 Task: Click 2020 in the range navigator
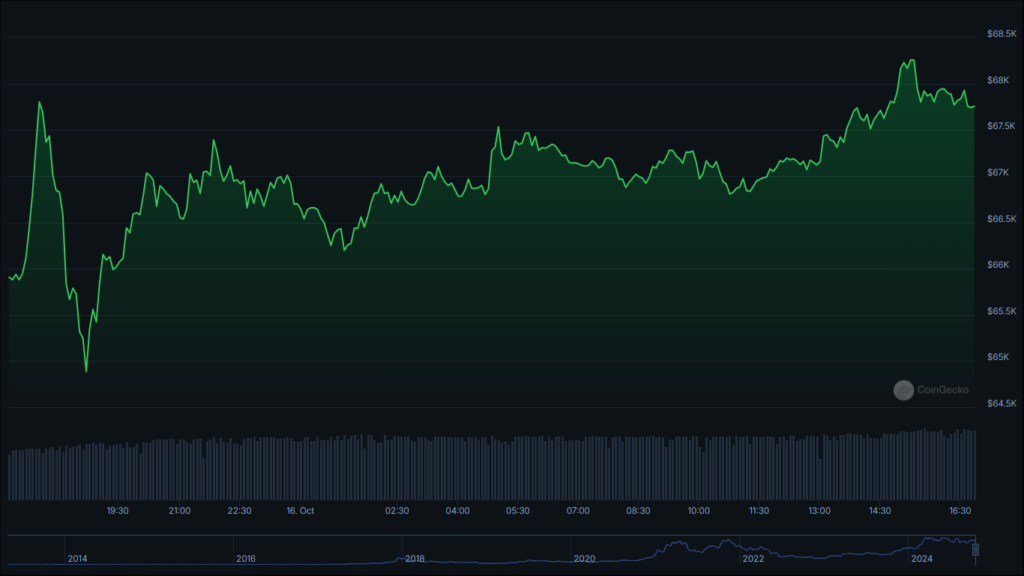point(584,558)
